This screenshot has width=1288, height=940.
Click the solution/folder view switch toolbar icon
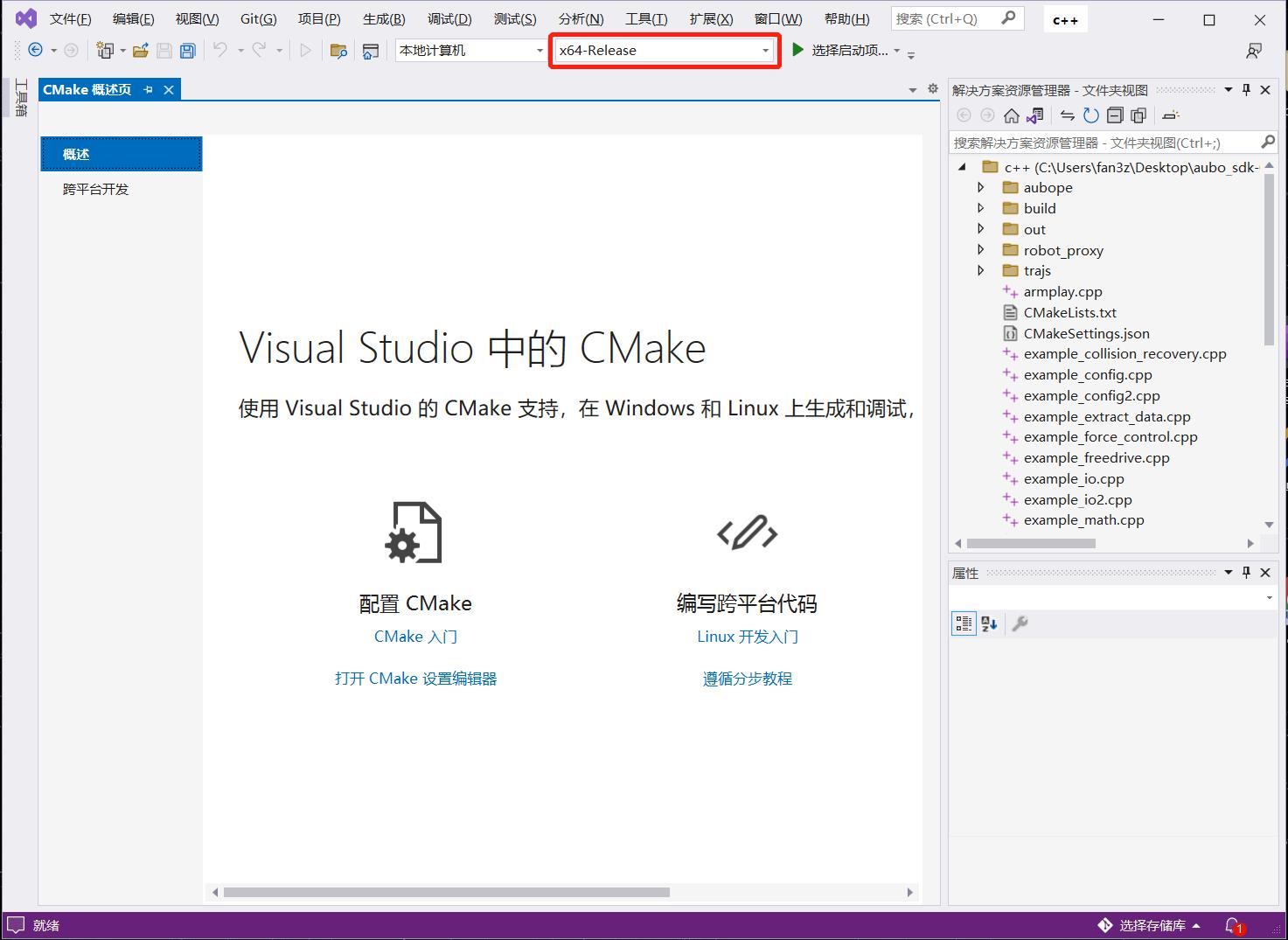pyautogui.click(x=371, y=51)
